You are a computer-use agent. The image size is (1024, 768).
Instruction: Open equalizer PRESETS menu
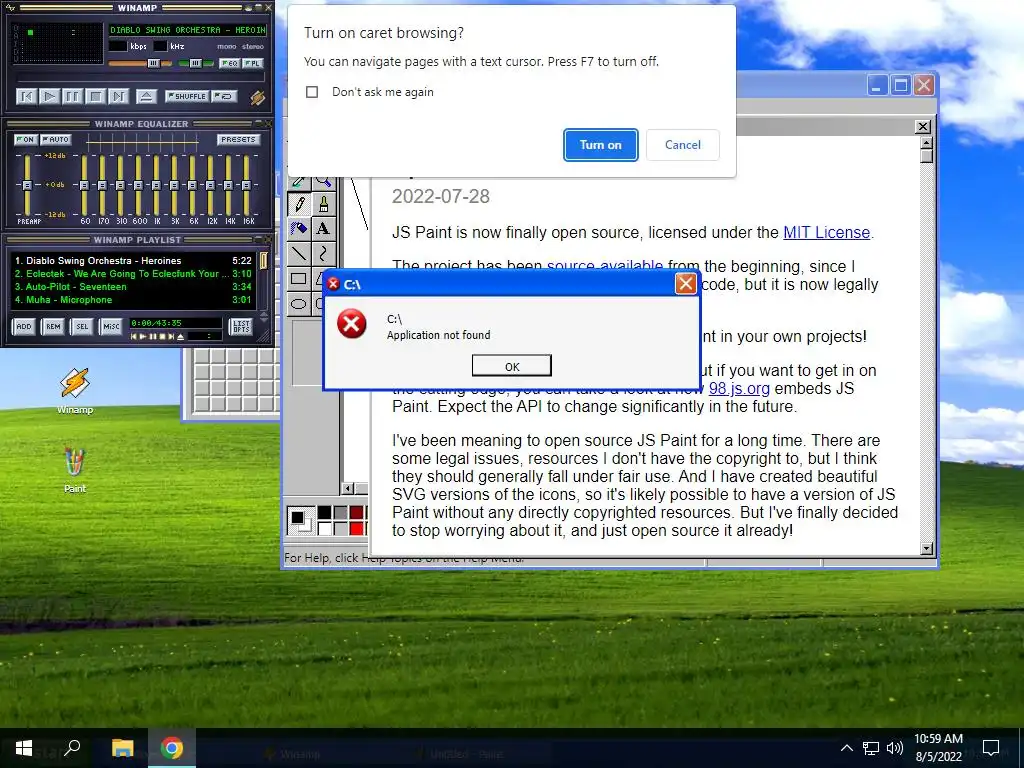[x=238, y=139]
